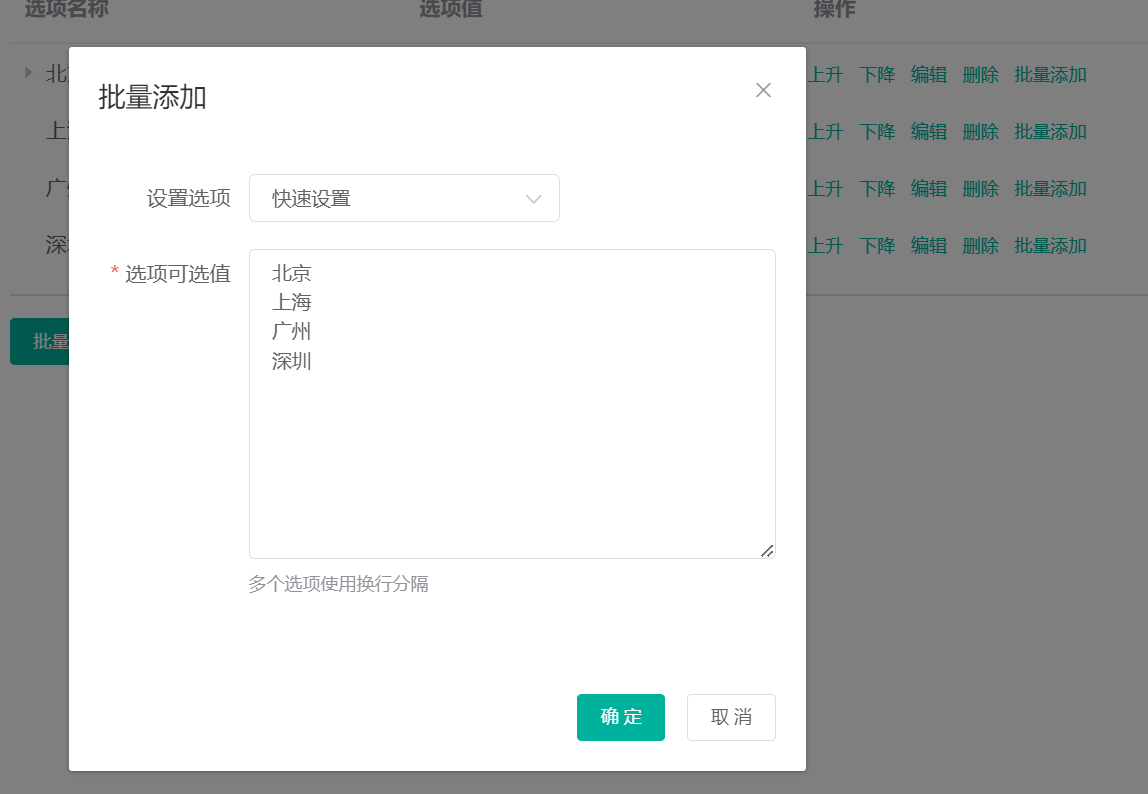Click 批量添加 on the last row

(1050, 245)
